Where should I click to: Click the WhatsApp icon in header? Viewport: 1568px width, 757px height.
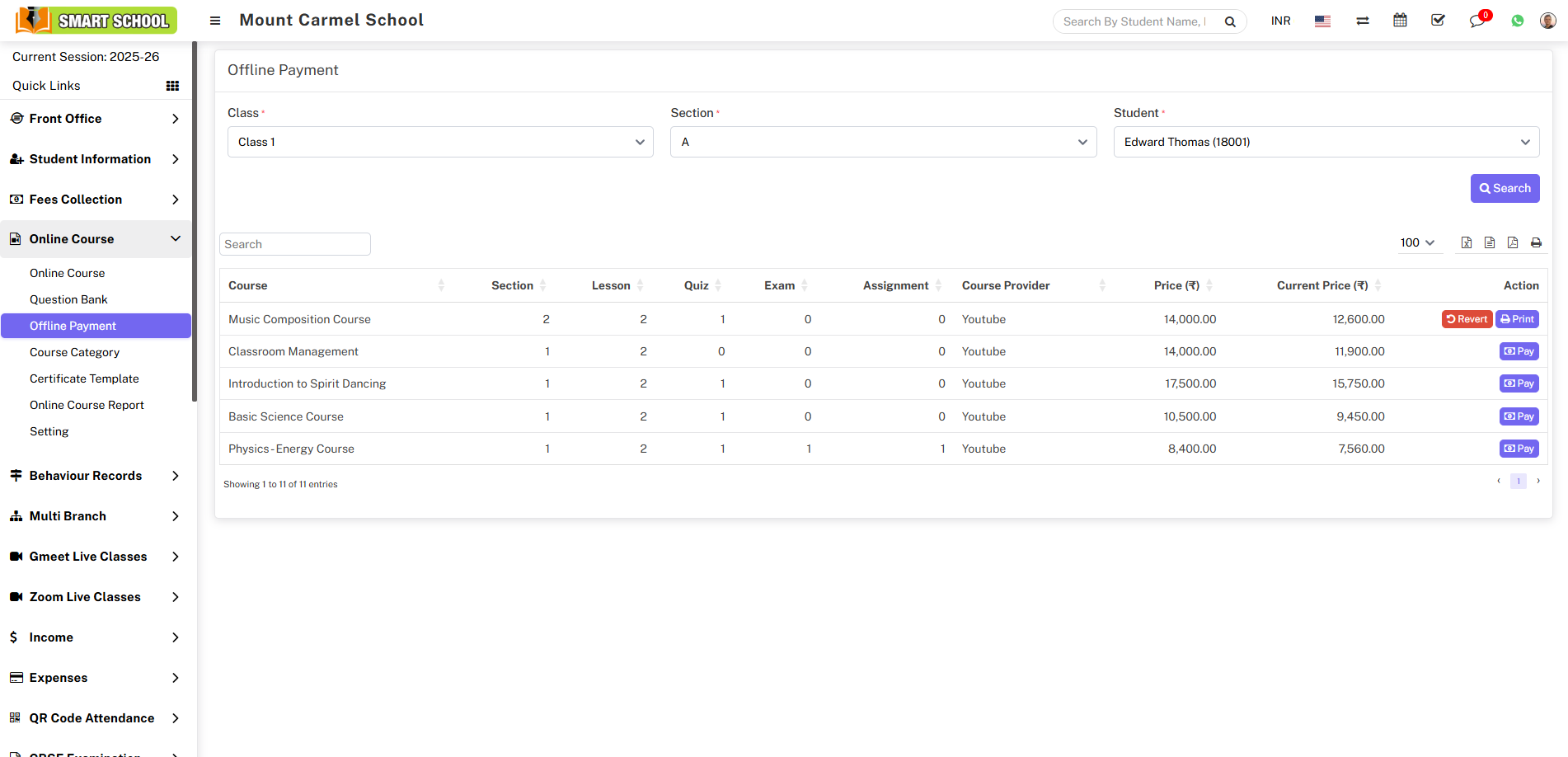click(x=1517, y=21)
